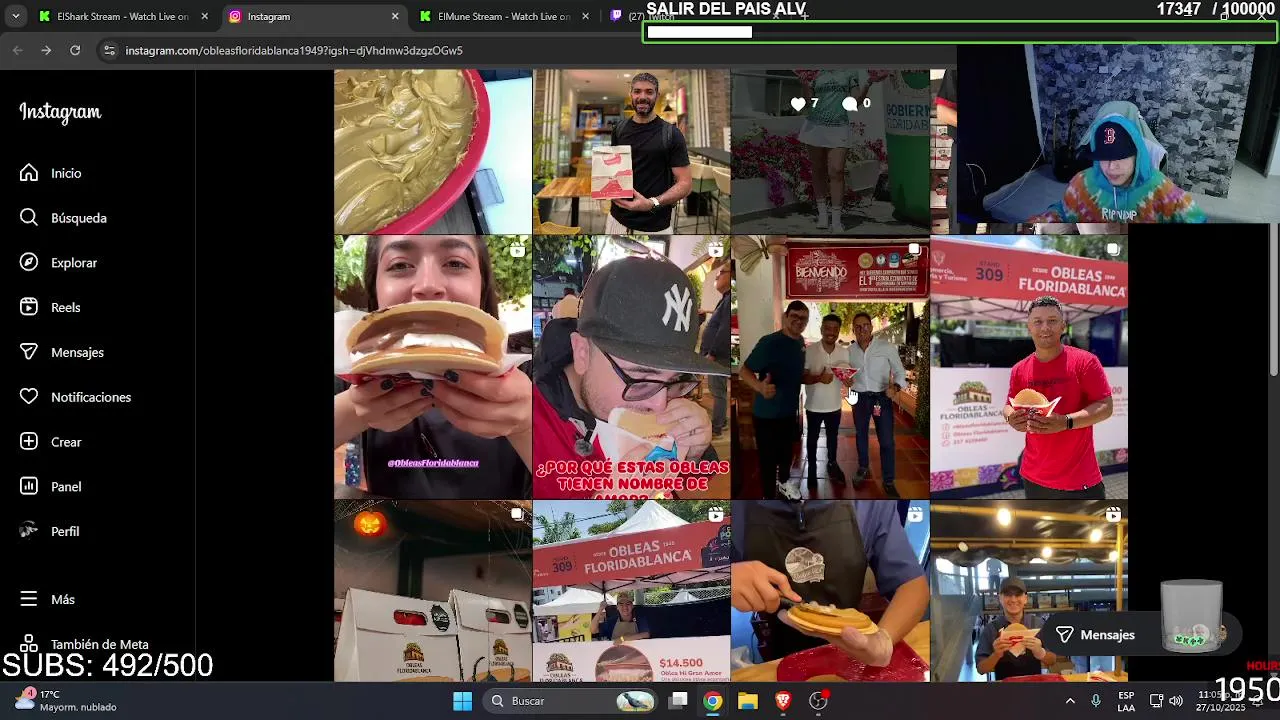The image size is (1280, 720).
Task: Open Mensajes messenger icon in sidebar
Action: 29,352
